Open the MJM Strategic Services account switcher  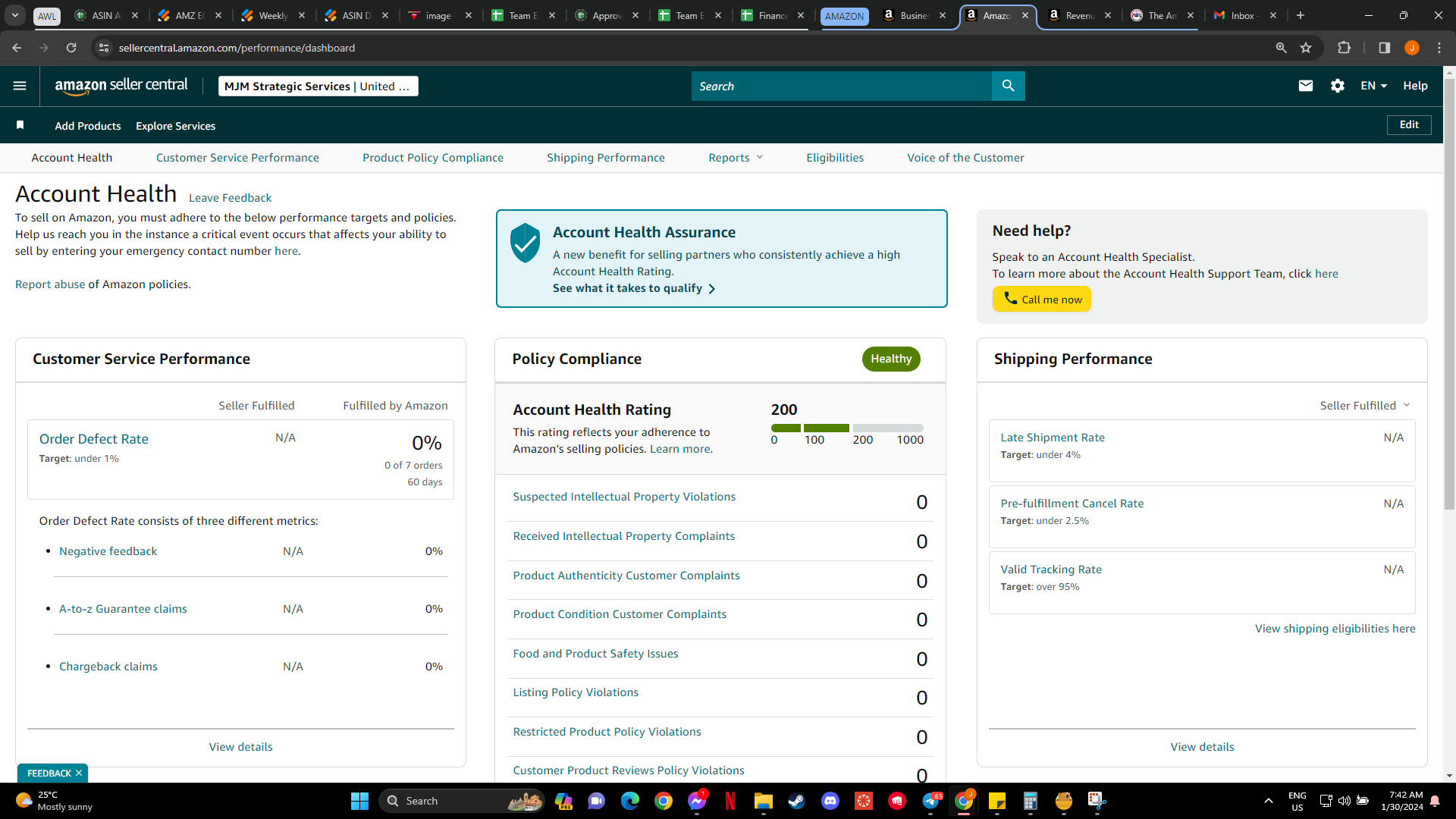[x=318, y=86]
